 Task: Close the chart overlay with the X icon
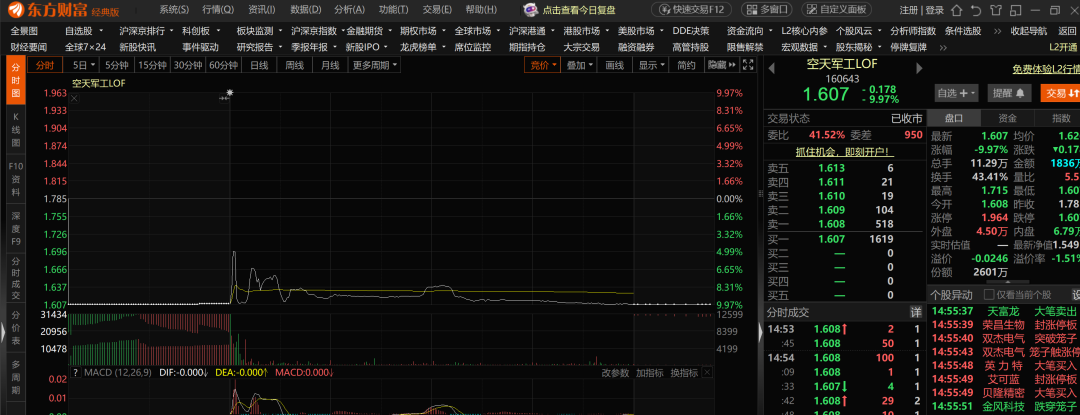point(74,98)
